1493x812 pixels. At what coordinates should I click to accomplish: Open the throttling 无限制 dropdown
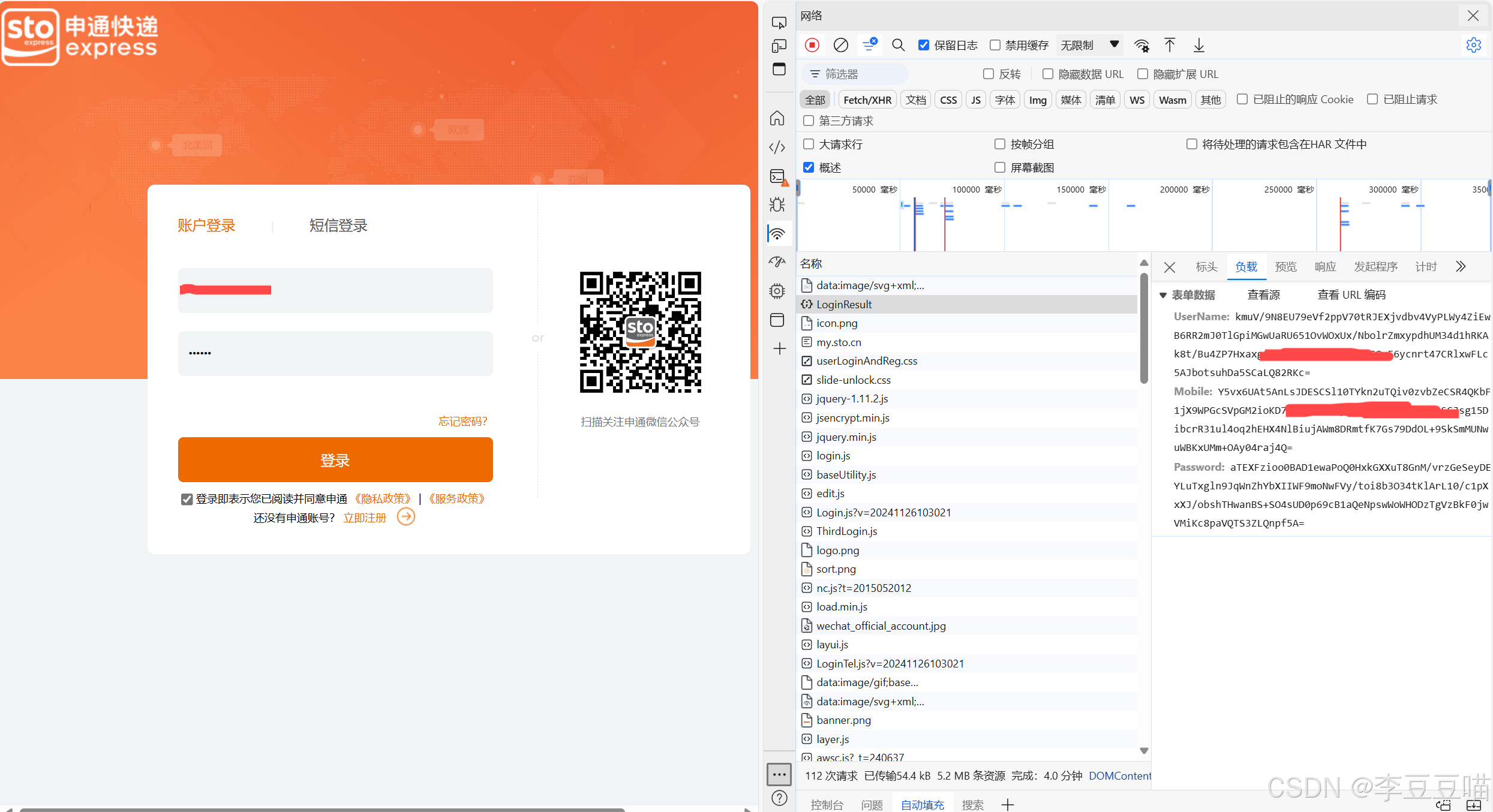click(1089, 45)
